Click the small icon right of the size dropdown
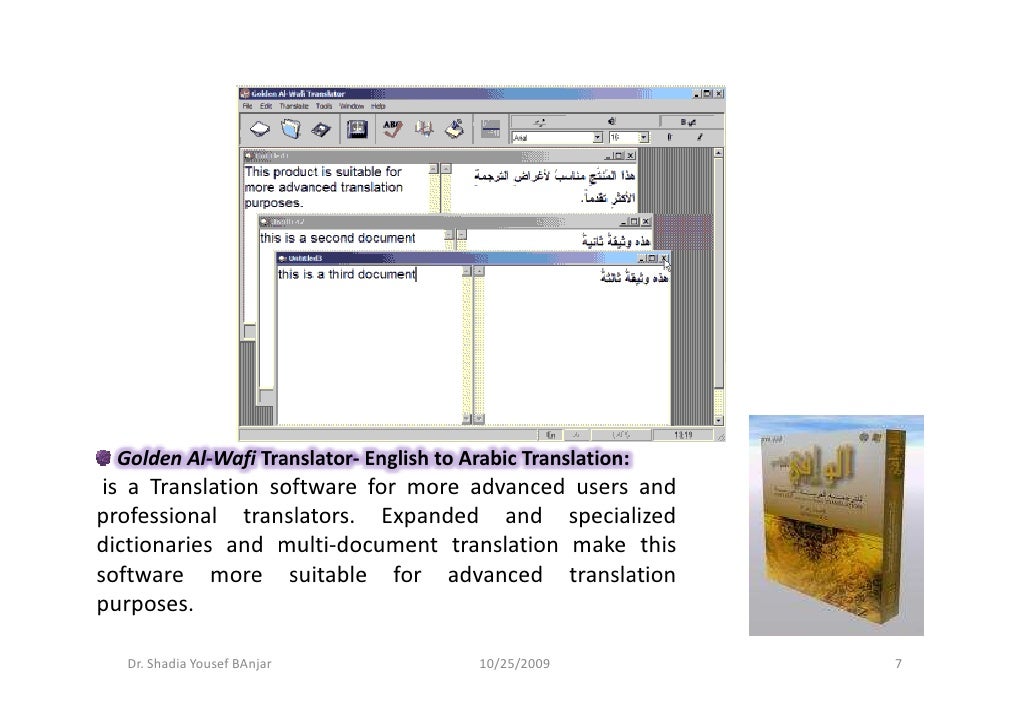The width and height of the screenshot is (1030, 728). point(669,137)
